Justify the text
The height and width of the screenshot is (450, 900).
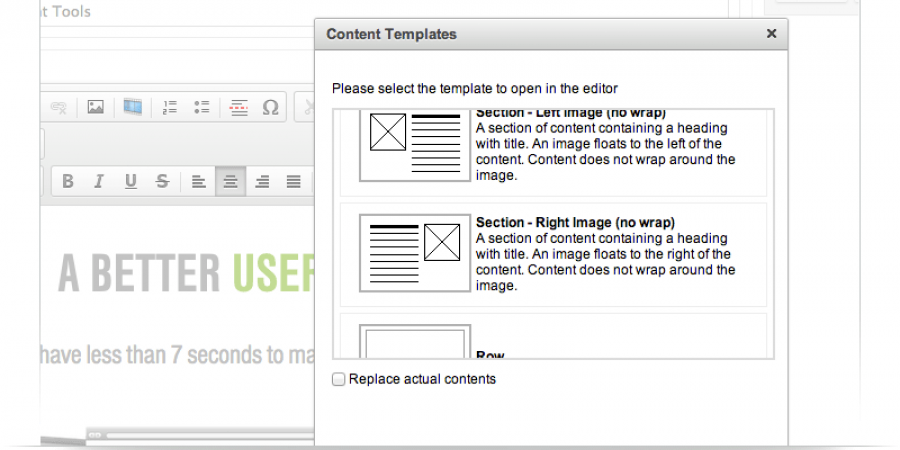click(294, 182)
